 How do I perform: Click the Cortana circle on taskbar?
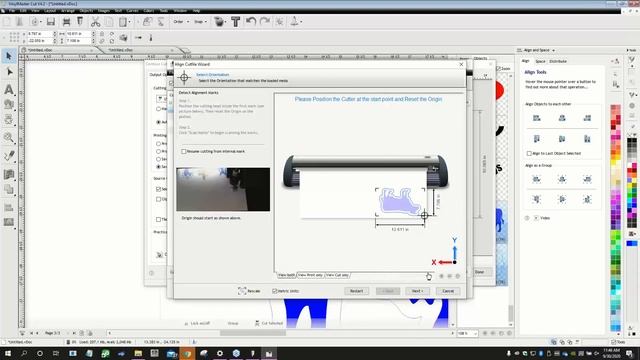point(40,353)
